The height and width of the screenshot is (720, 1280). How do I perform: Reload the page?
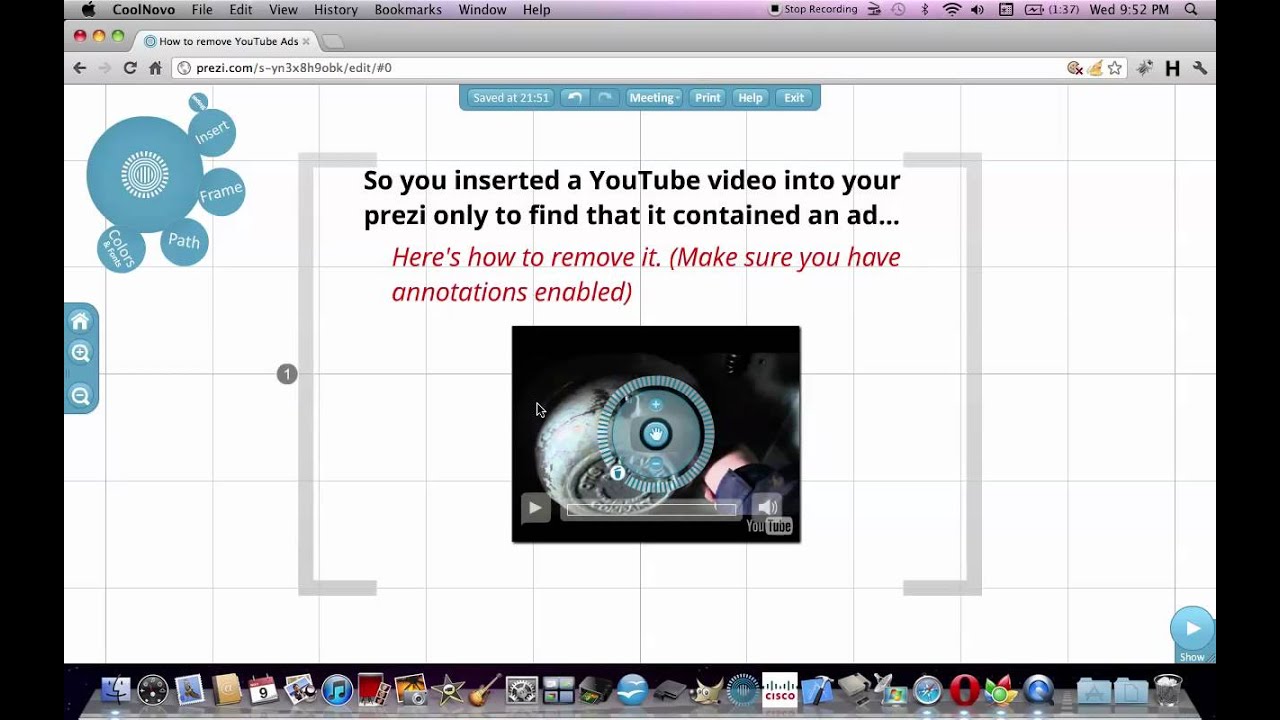pyautogui.click(x=130, y=68)
